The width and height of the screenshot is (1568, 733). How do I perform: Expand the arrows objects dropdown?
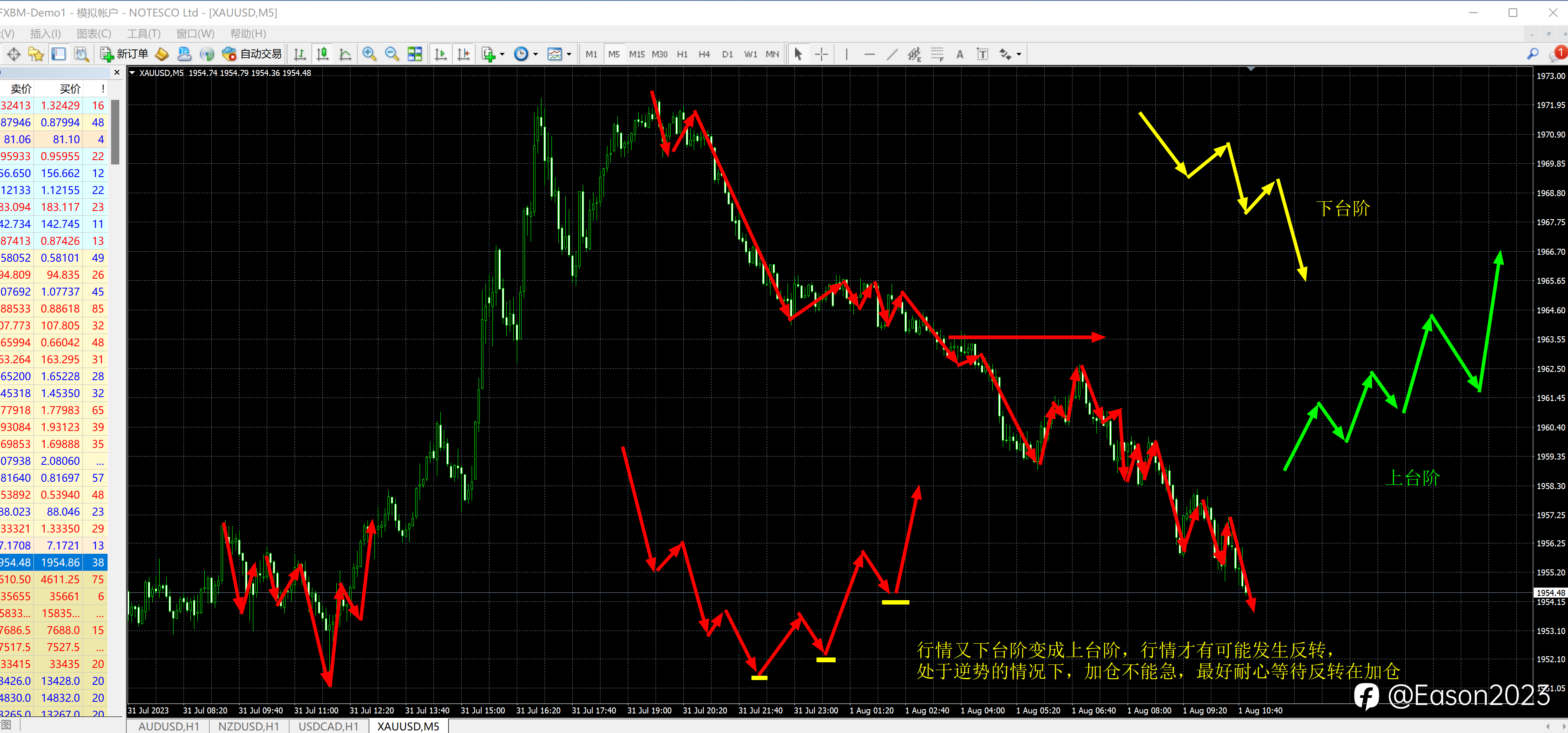(x=1019, y=54)
